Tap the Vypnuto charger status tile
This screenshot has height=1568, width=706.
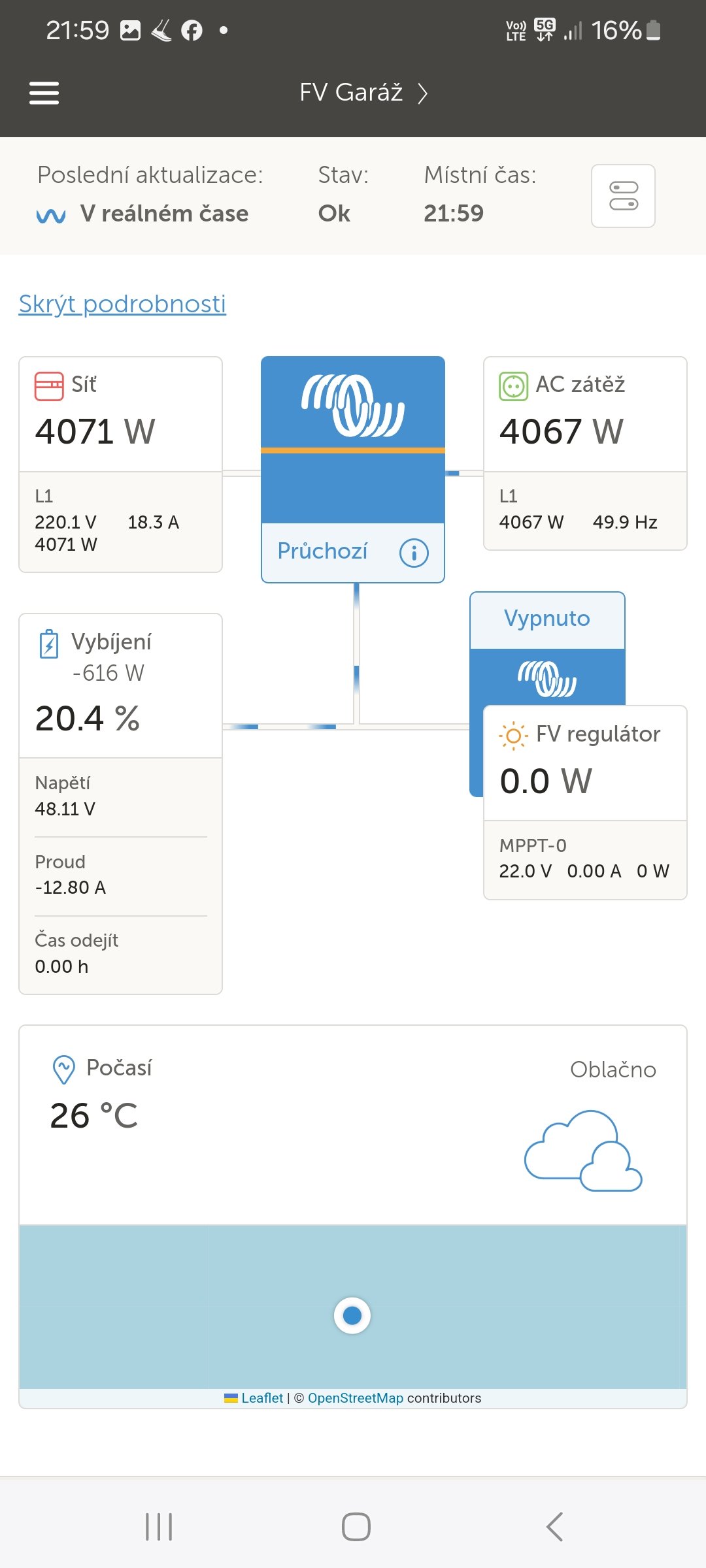(546, 619)
